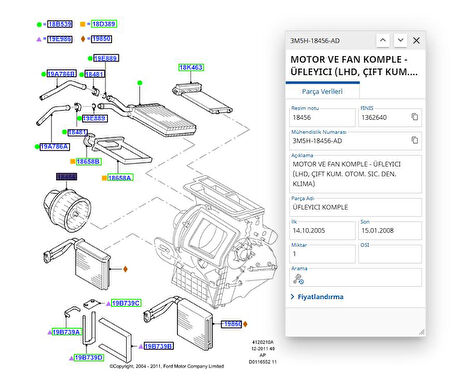This screenshot has height=378, width=452.
Task: Click the FINIS field value 1362640
Action: click(x=374, y=117)
